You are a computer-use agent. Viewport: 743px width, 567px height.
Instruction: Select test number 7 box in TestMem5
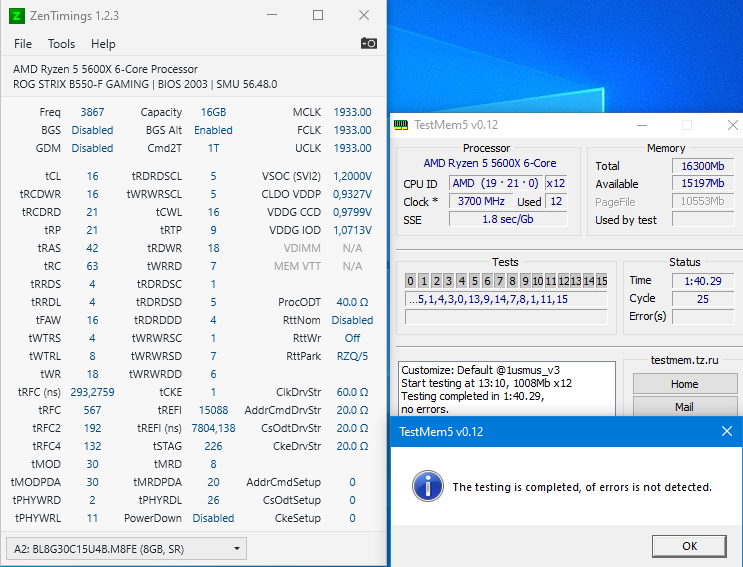click(x=499, y=281)
